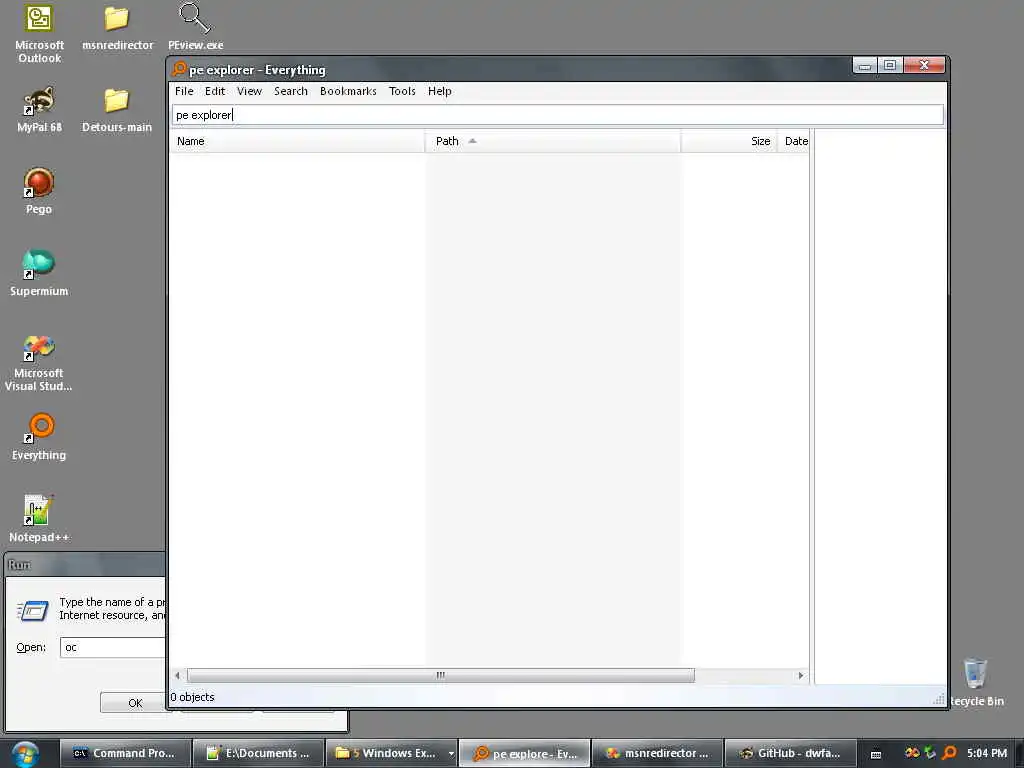Image resolution: width=1024 pixels, height=768 pixels.
Task: Click the scroll right arrow of results list
Action: 801,675
